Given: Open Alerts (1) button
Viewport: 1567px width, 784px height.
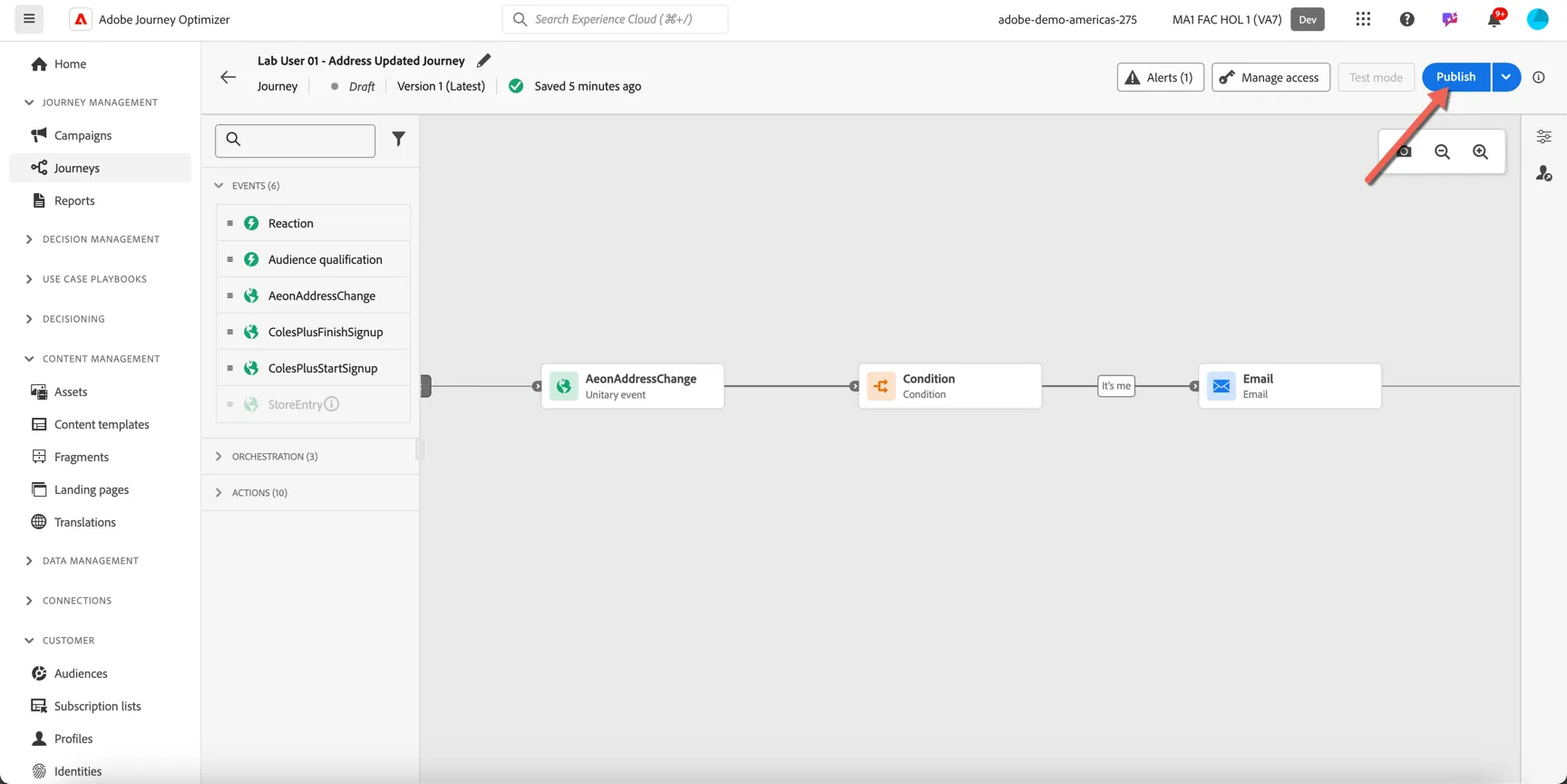Looking at the screenshot, I should point(1160,77).
